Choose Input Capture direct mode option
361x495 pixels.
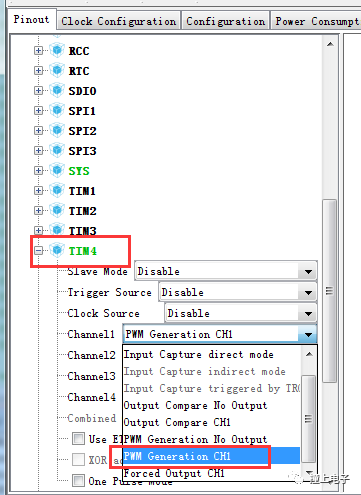(x=212, y=354)
